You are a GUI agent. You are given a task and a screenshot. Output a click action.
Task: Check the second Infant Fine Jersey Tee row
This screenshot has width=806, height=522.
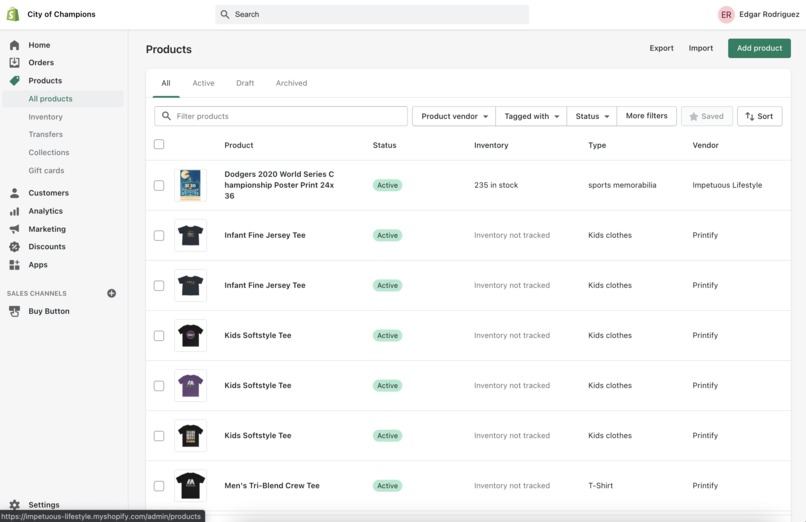(x=159, y=286)
